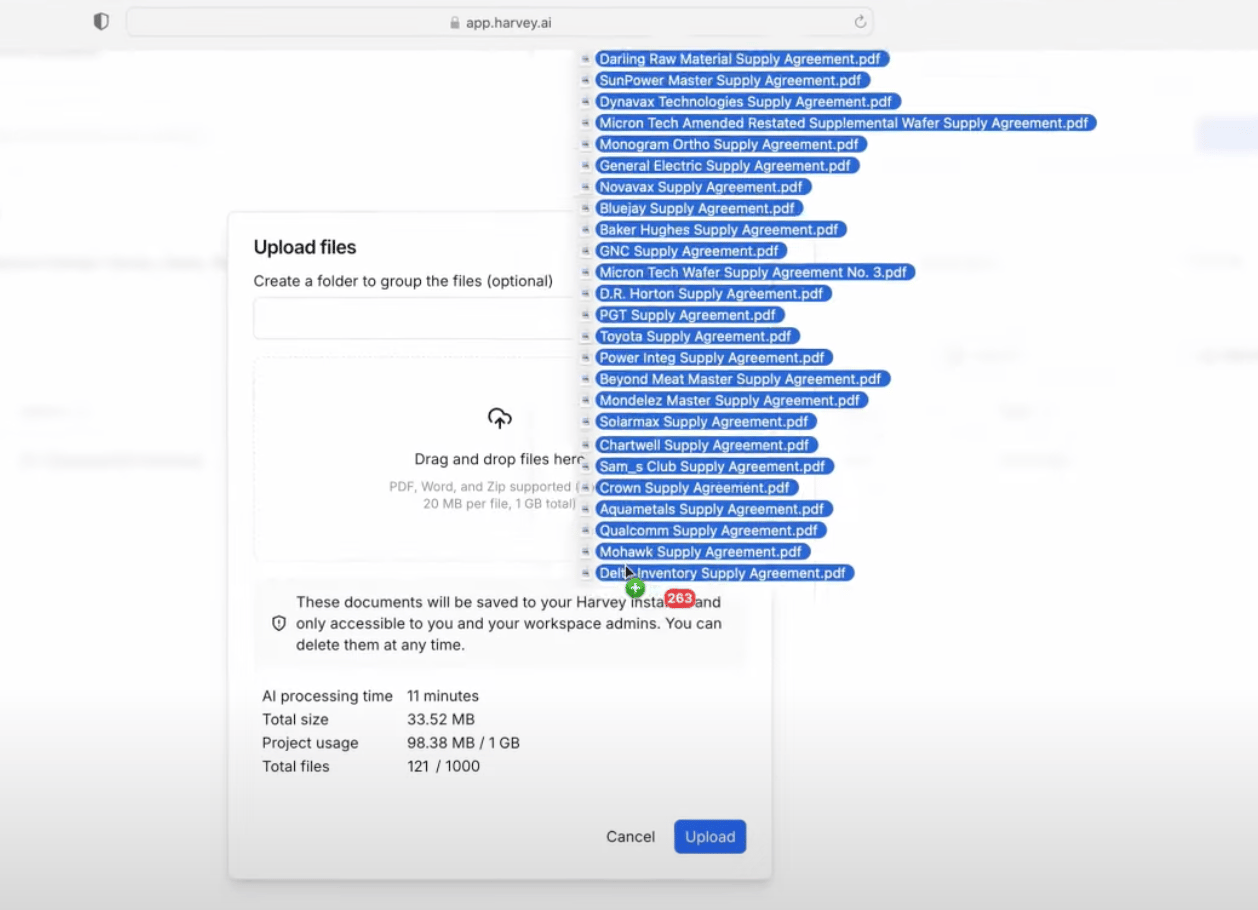Click the browser address bar app.harvey.ai
The width and height of the screenshot is (1258, 910).
tap(499, 22)
